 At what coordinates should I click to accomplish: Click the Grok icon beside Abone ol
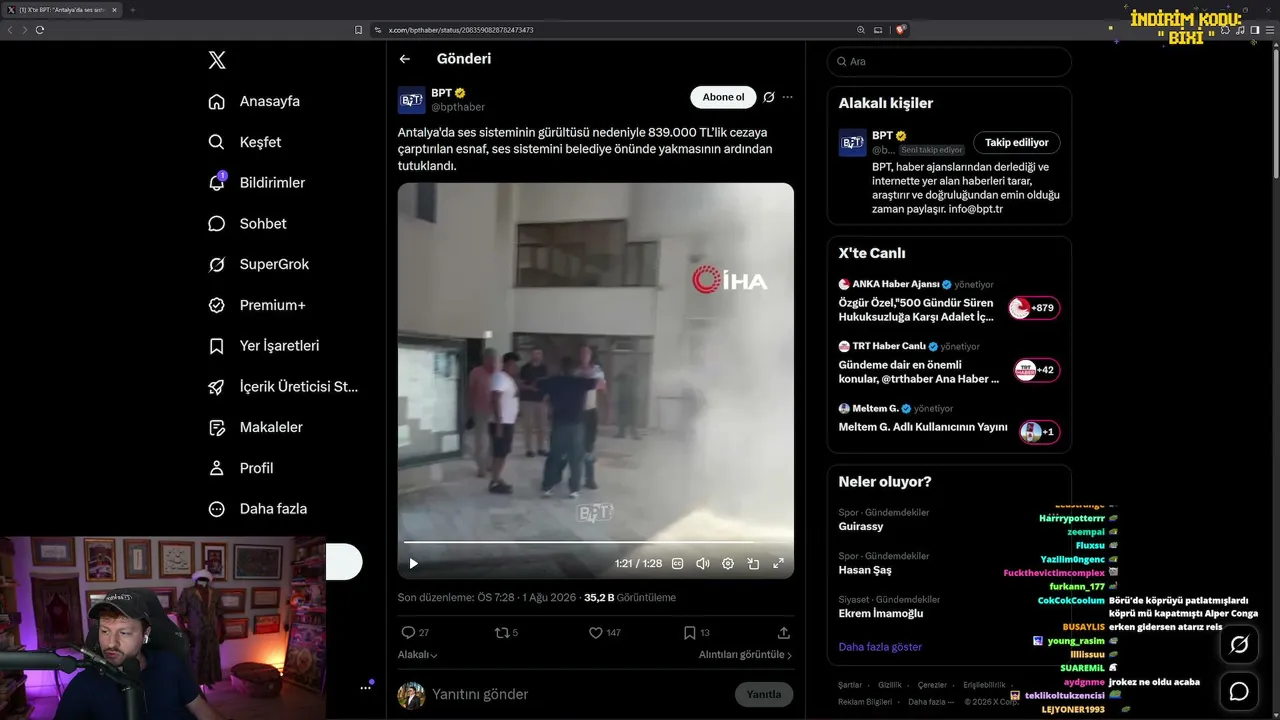[769, 97]
